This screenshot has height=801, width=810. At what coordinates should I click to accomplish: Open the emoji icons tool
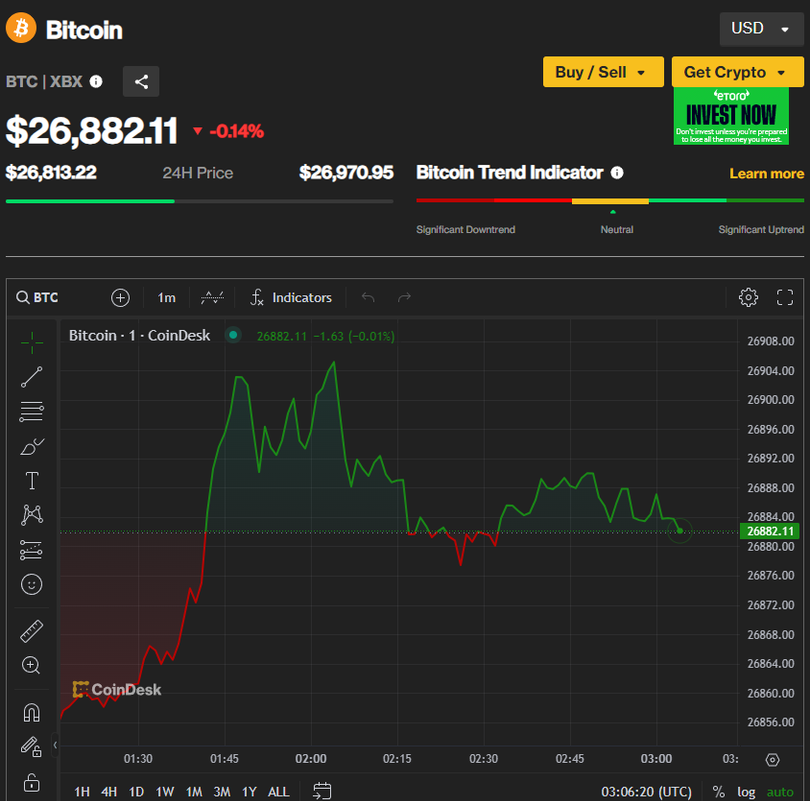tap(32, 584)
